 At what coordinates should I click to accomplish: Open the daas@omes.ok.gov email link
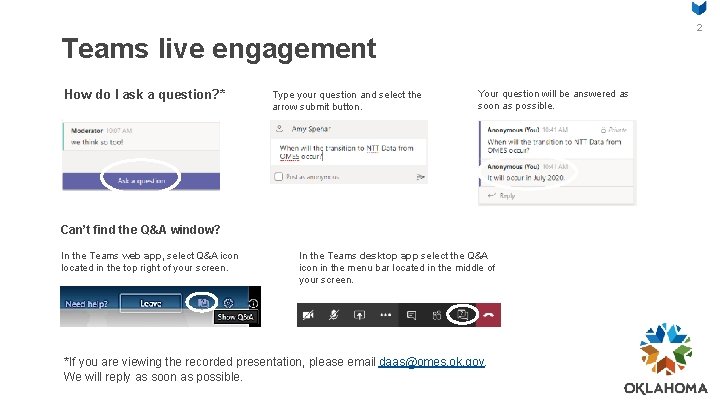click(432, 362)
